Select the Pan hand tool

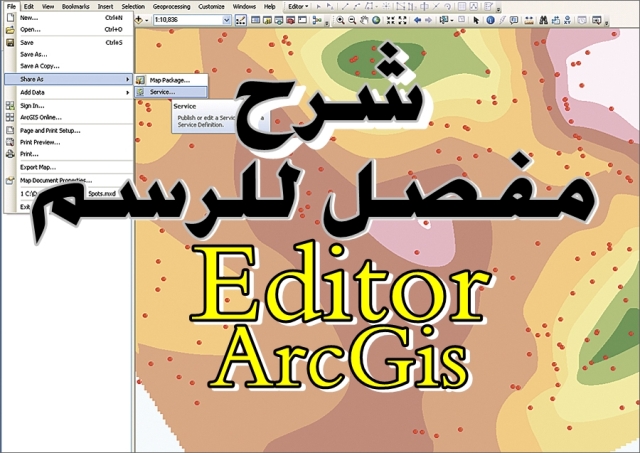pos(364,20)
